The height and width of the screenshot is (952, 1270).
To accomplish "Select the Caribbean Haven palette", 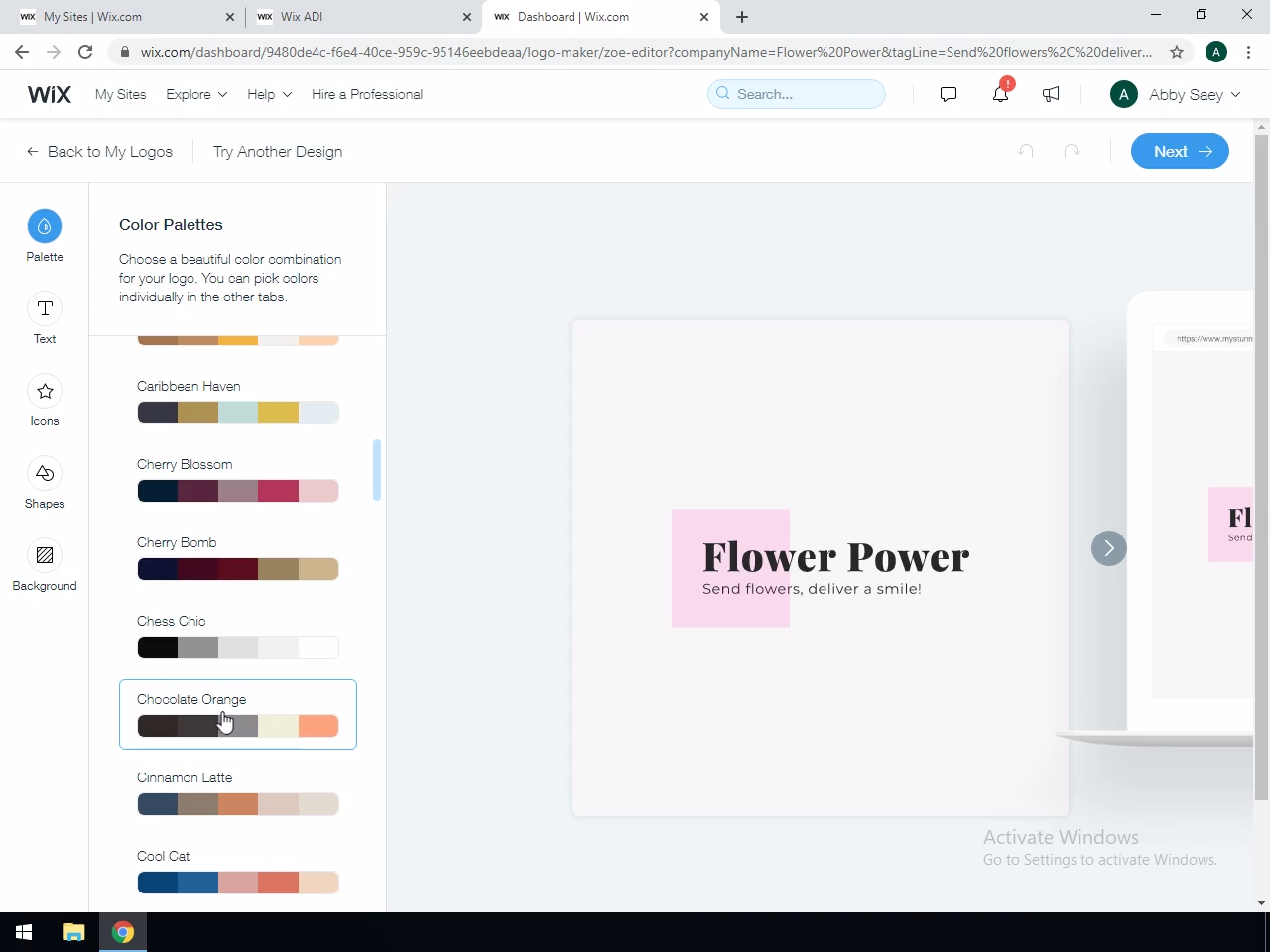I will coord(238,401).
